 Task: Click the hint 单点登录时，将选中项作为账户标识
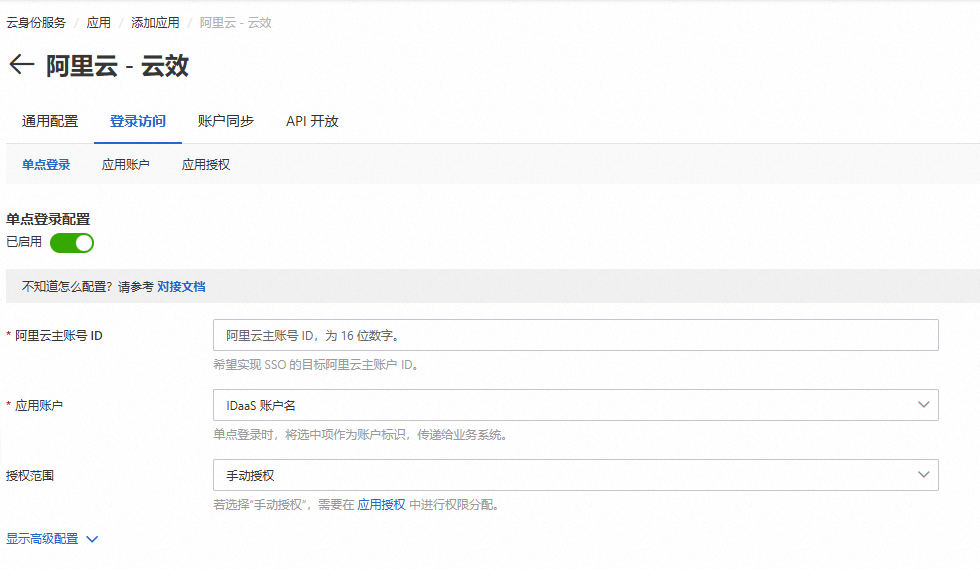click(x=360, y=434)
